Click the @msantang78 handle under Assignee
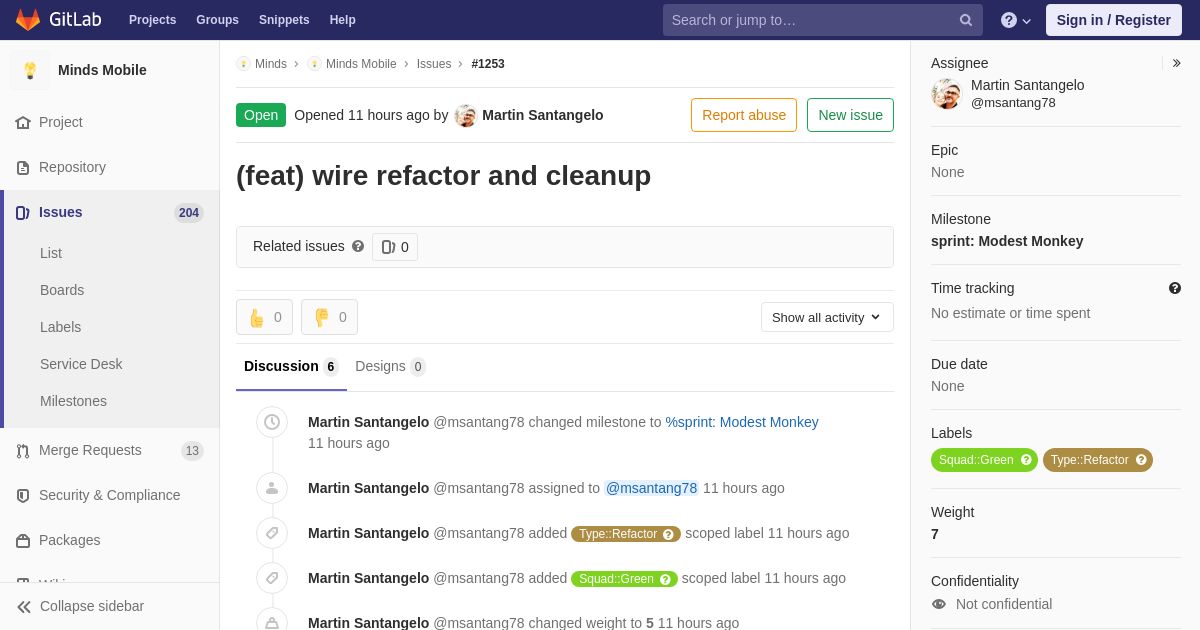The image size is (1200, 630). pyautogui.click(x=1013, y=102)
